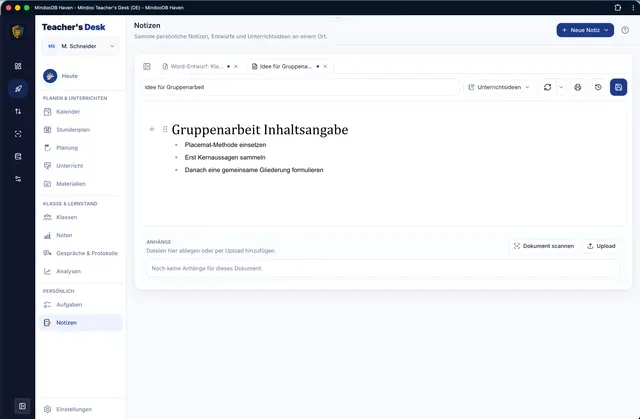
Task: Click bullet text Placemat-Methode einsetzen
Action: 225,145
